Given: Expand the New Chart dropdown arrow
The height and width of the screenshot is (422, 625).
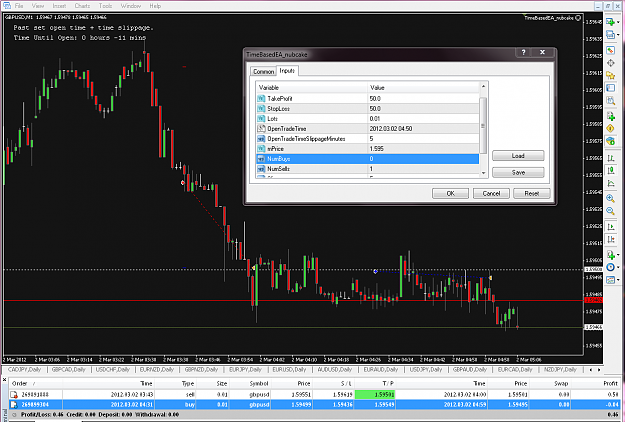Looking at the screenshot, I should tap(618, 22).
